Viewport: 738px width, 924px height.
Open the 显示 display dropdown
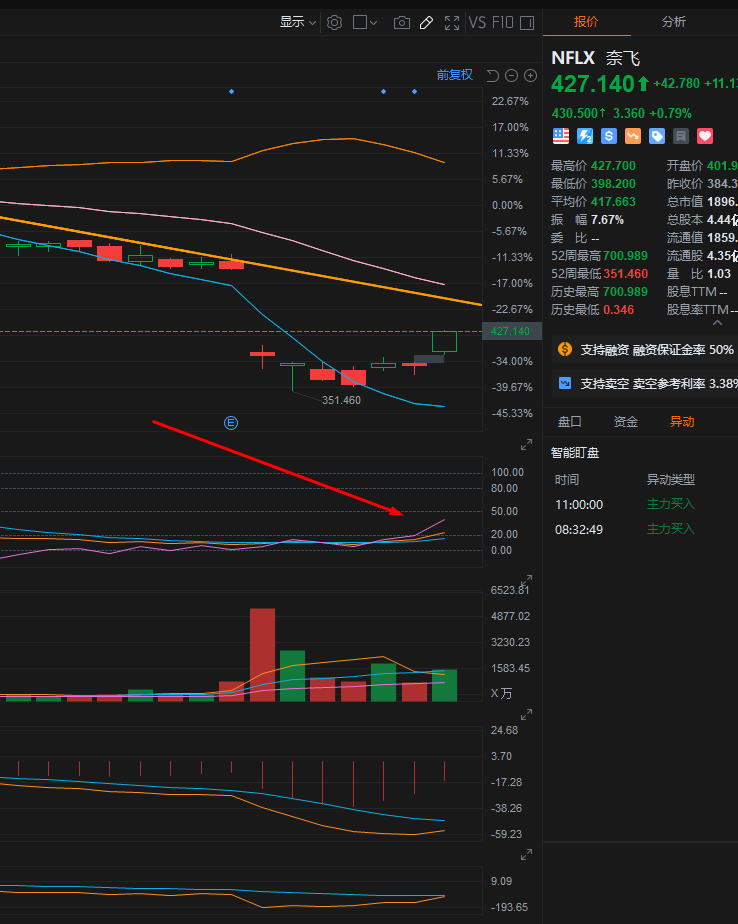coord(298,22)
